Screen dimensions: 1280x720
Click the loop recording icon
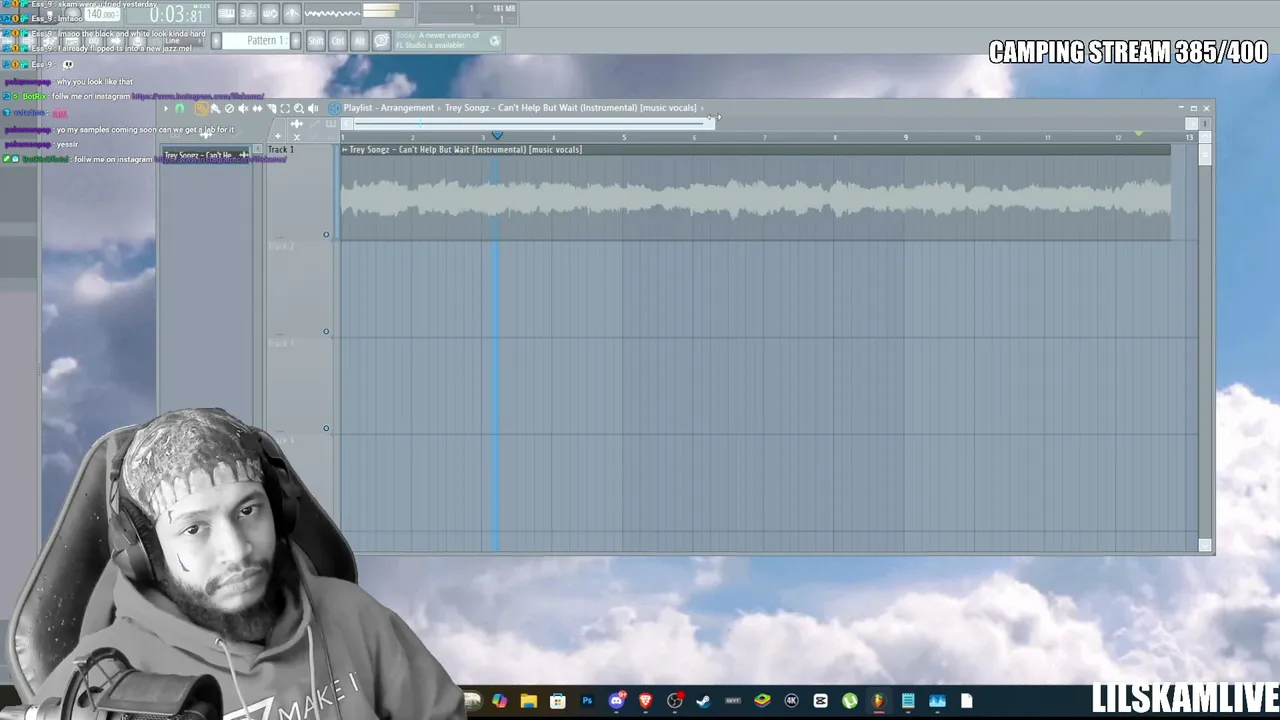click(x=270, y=13)
